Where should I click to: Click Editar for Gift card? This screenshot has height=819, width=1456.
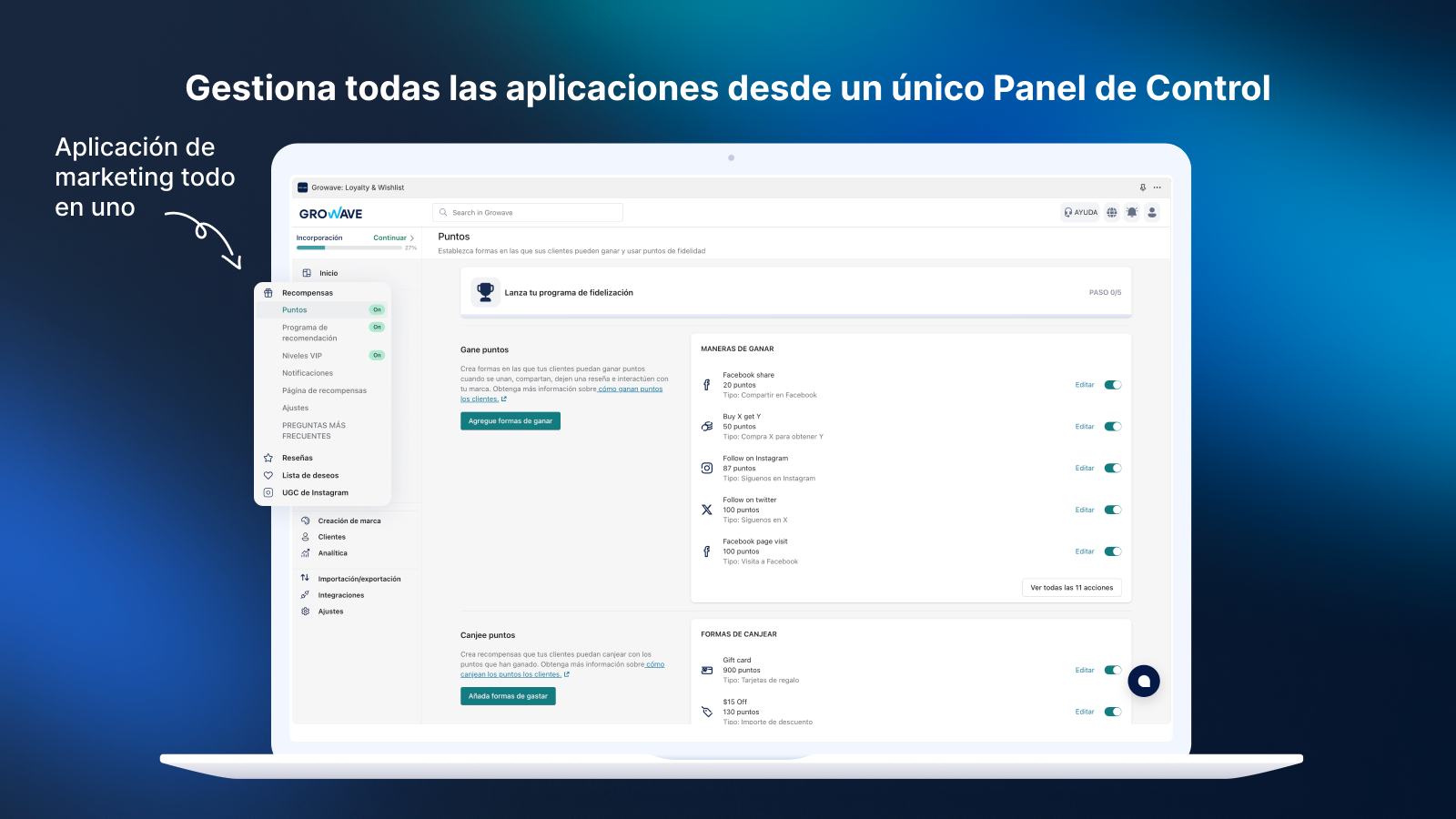tap(1085, 671)
